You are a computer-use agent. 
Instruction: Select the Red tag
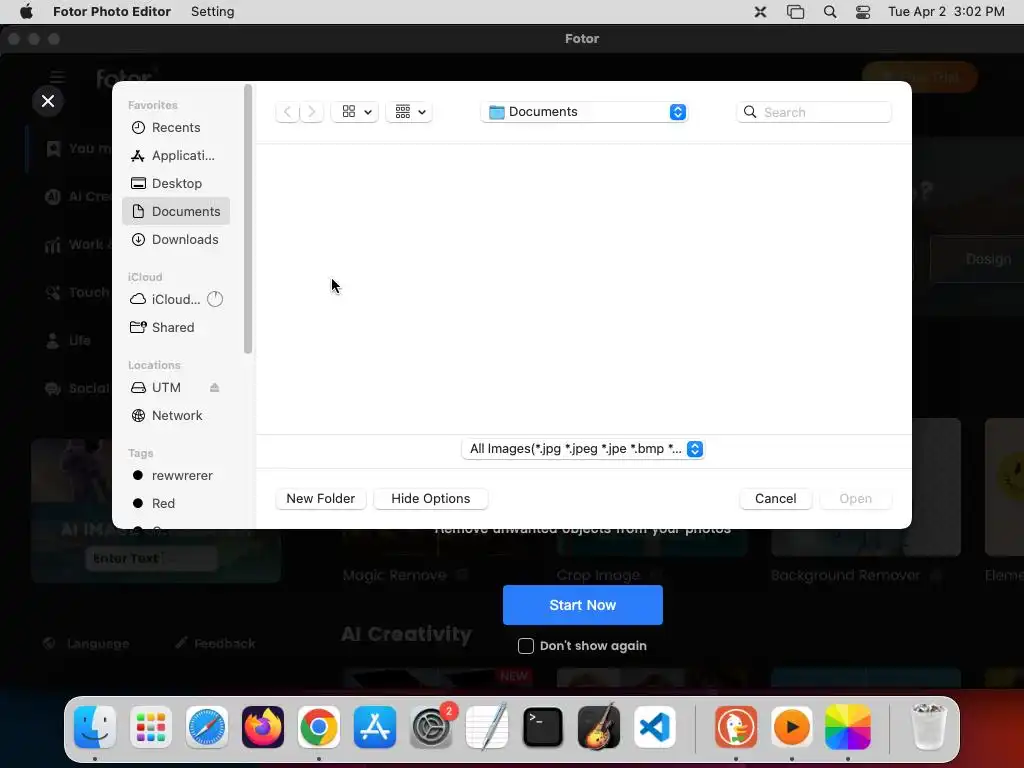pos(175,504)
